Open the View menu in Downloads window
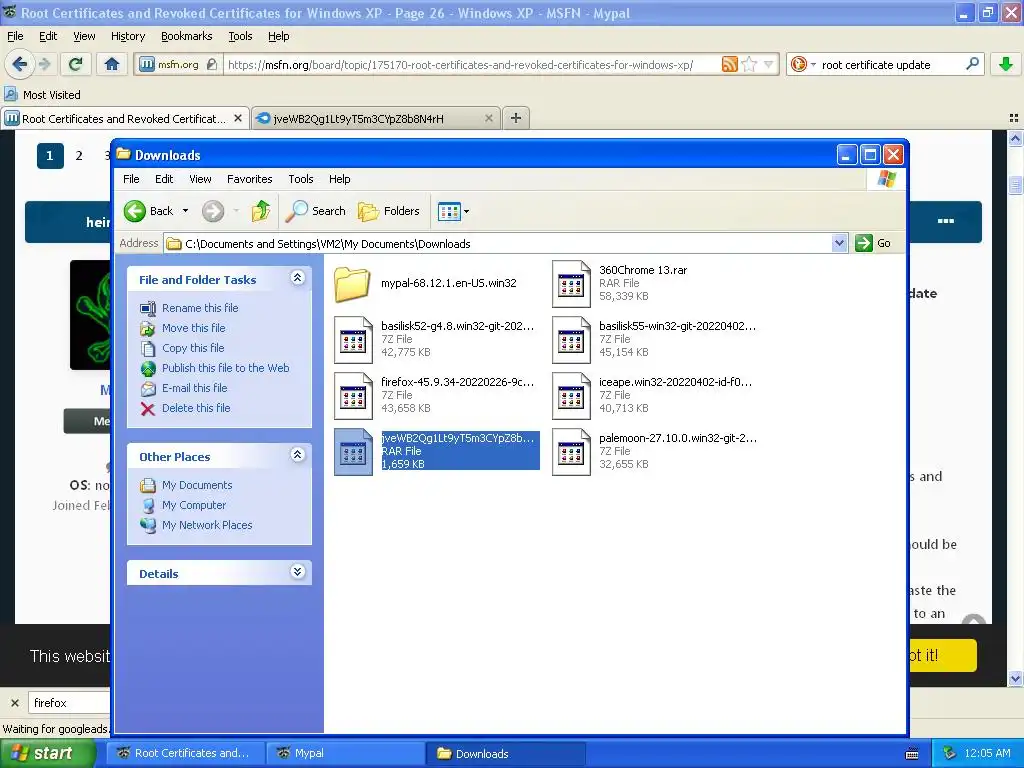Screen dimensions: 1024x768 click(x=200, y=179)
